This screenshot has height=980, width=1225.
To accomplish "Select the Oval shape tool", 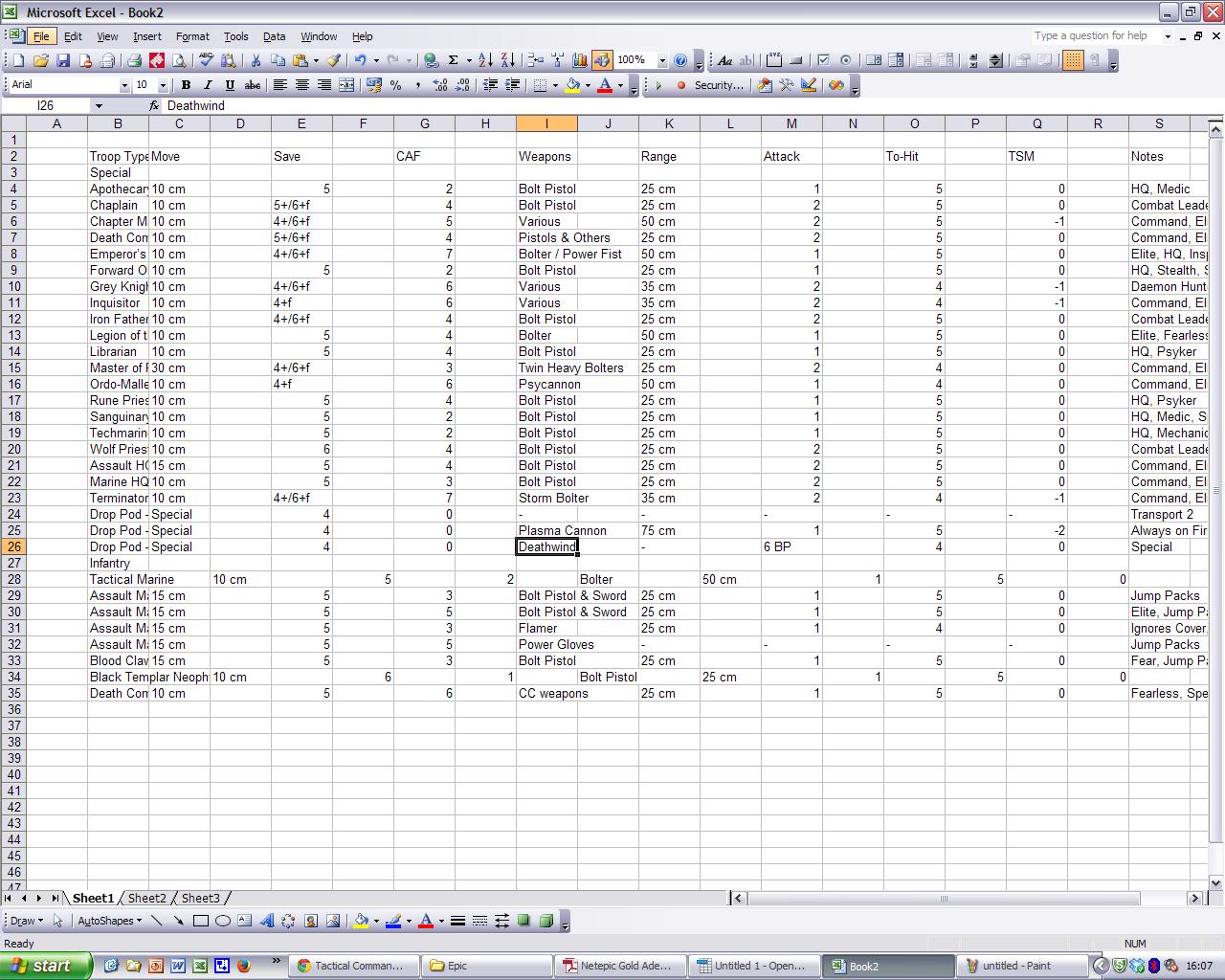I will coord(222,921).
